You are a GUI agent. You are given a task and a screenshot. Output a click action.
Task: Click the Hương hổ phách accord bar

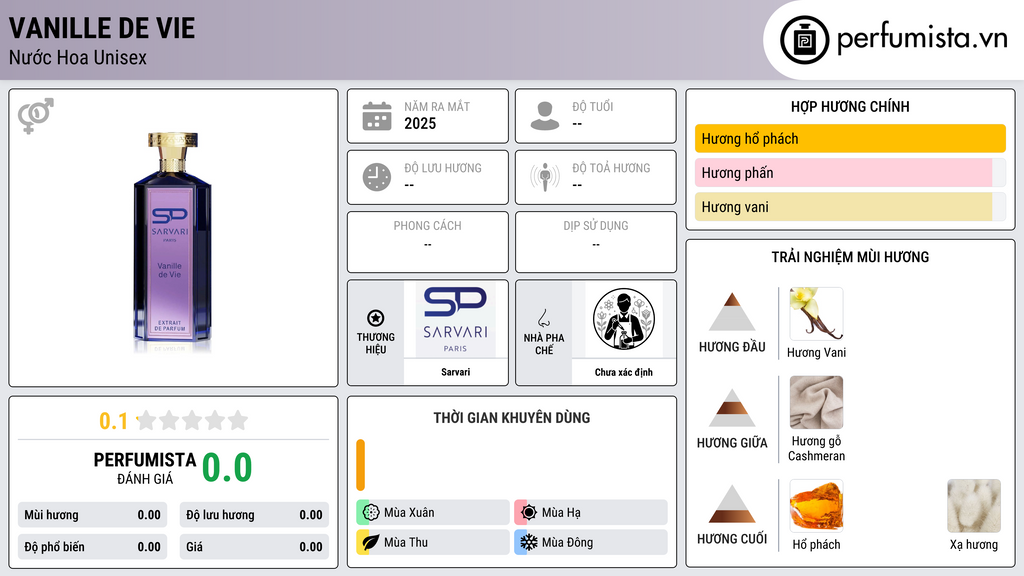[x=850, y=138]
